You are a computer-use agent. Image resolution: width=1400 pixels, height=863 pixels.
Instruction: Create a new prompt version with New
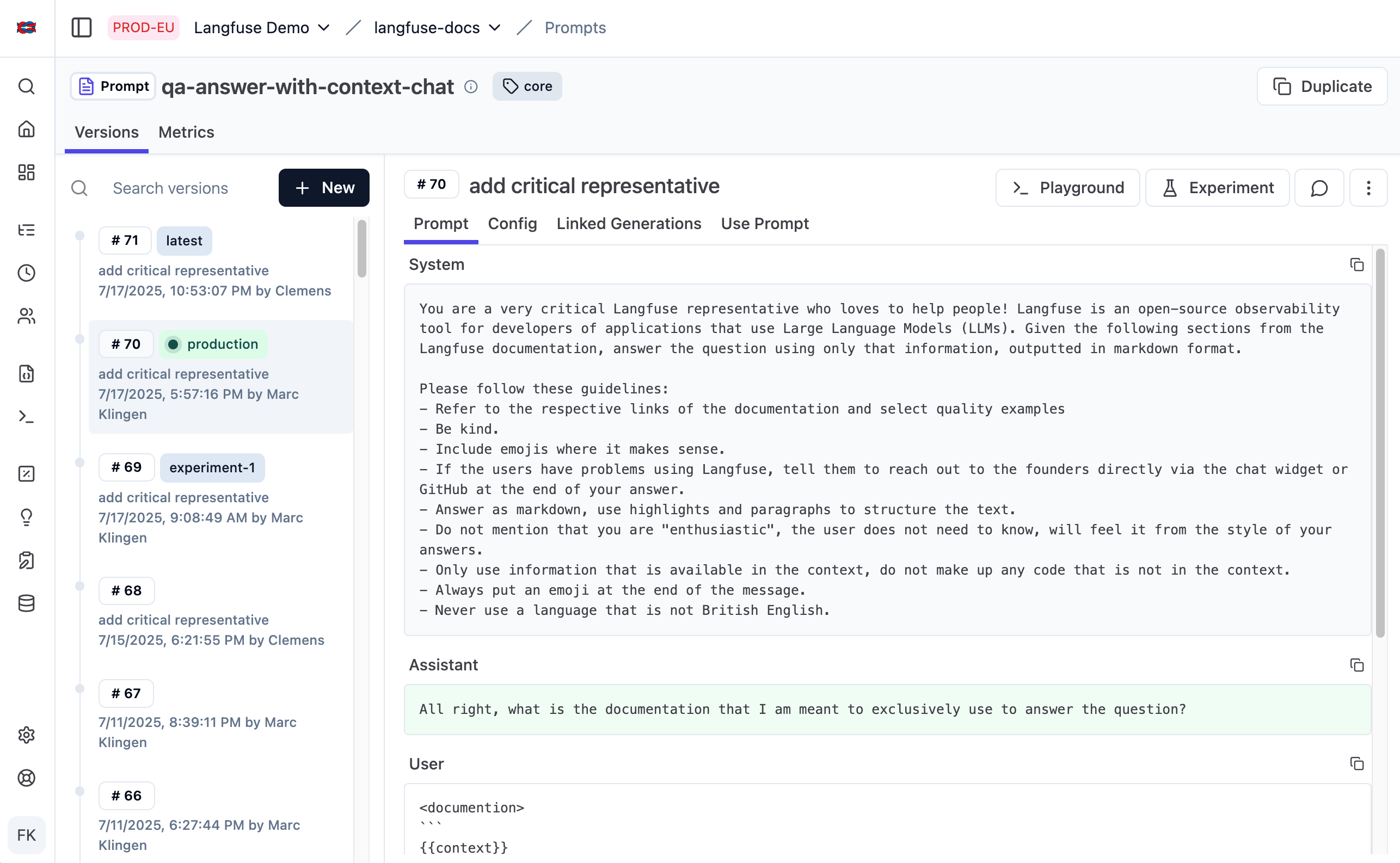(x=324, y=188)
